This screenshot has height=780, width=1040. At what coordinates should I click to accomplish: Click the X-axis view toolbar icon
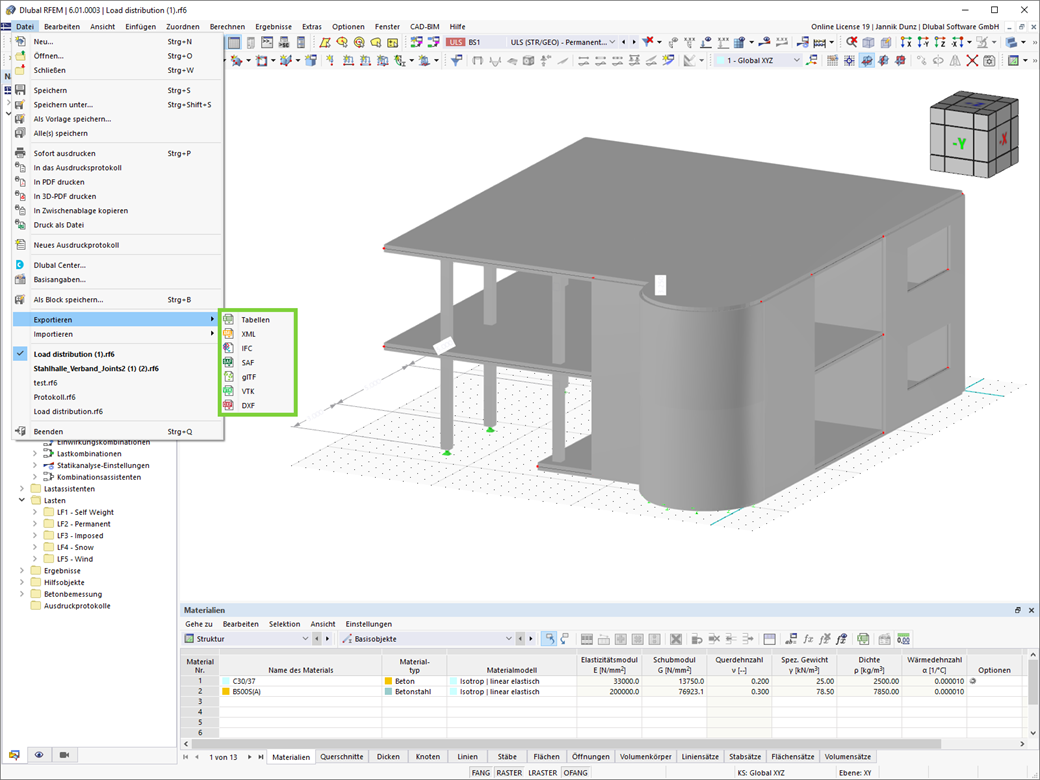[x=905, y=42]
